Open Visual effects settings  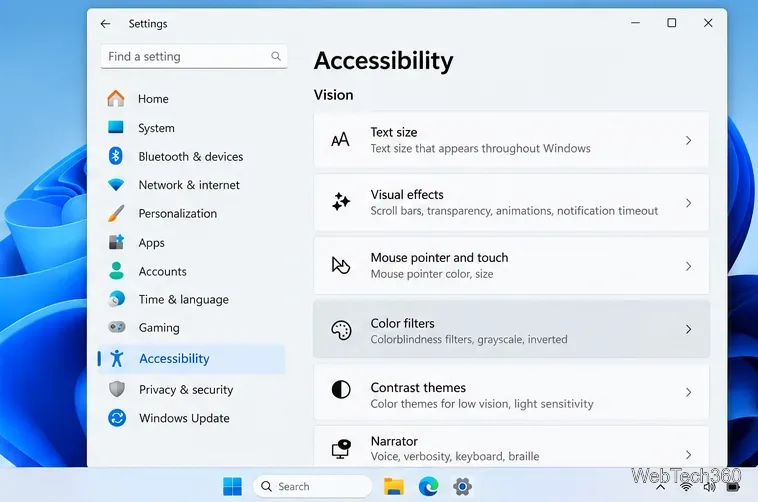pyautogui.click(x=511, y=203)
